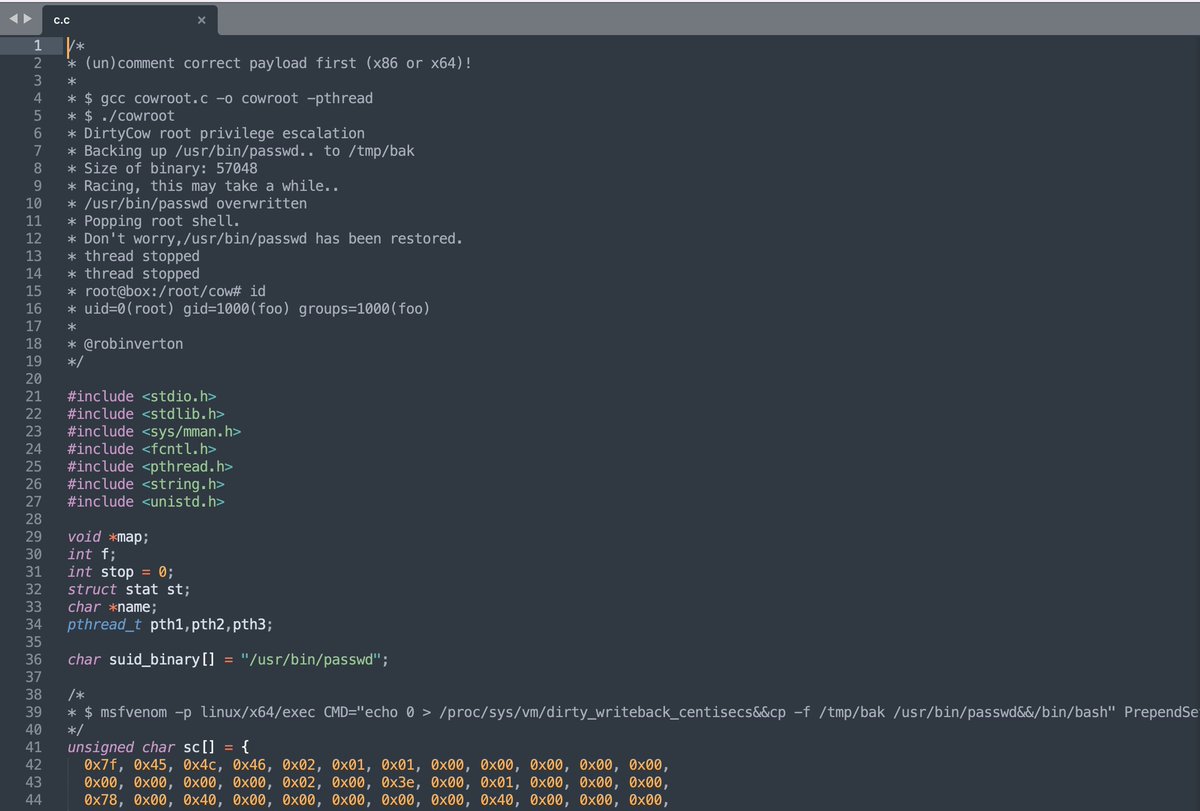Click the tab forward navigation arrow
Screen dimensions: 1200x811
click(x=28, y=19)
